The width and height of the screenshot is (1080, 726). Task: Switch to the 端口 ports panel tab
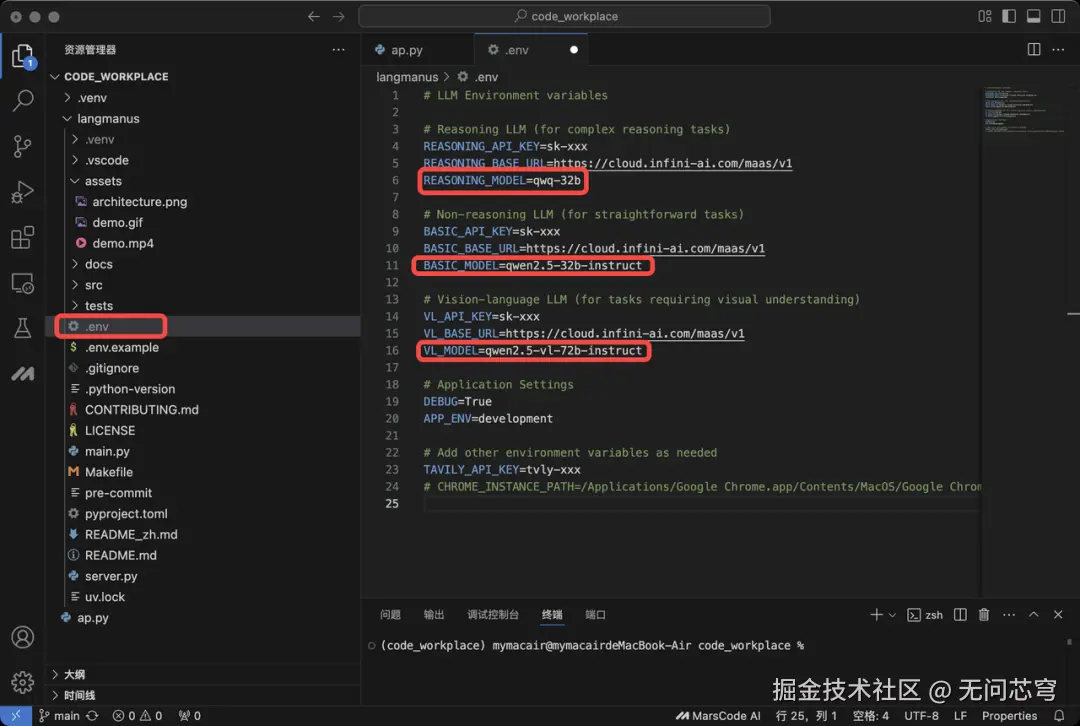coord(595,614)
